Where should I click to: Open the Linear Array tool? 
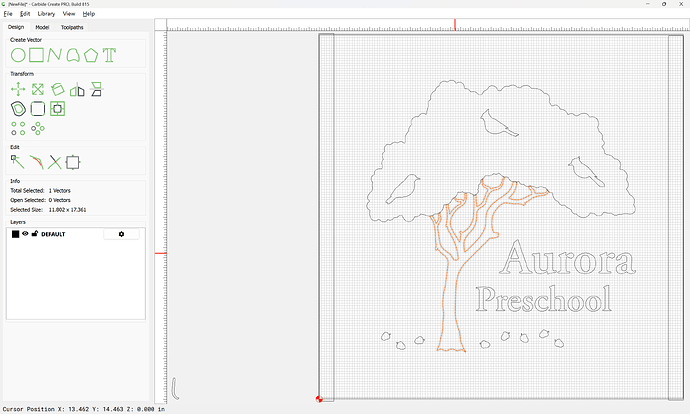[x=18, y=128]
